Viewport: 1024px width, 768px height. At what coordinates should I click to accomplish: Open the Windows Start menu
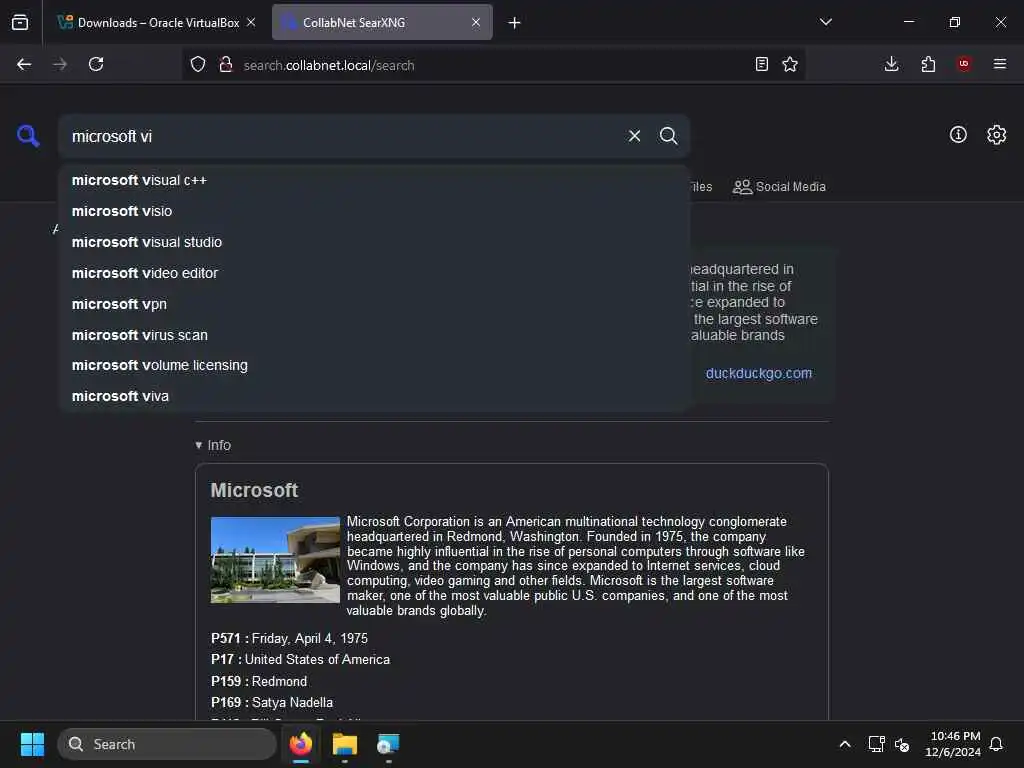32,744
